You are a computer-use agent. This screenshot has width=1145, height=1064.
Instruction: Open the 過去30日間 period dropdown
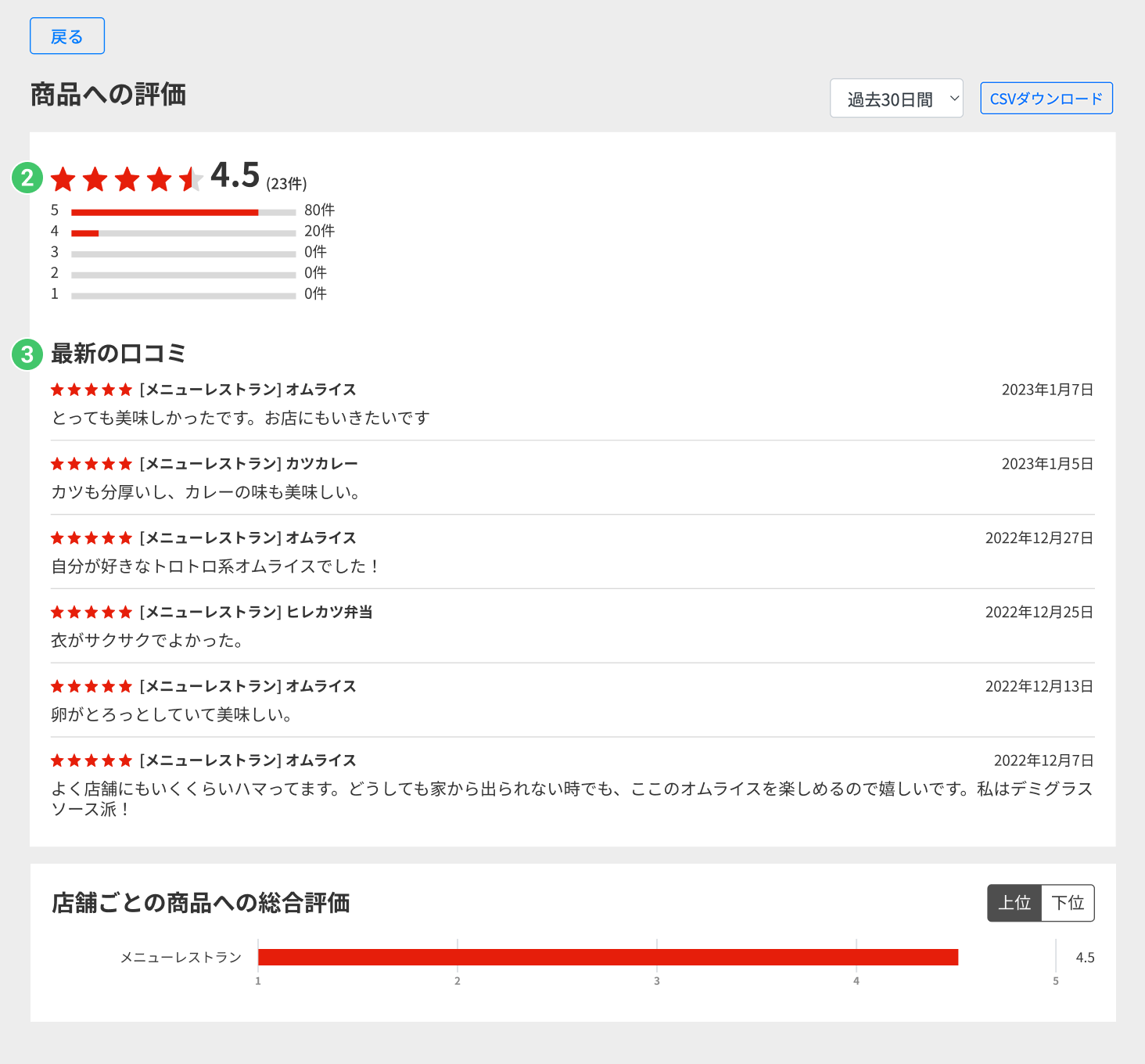pos(896,99)
